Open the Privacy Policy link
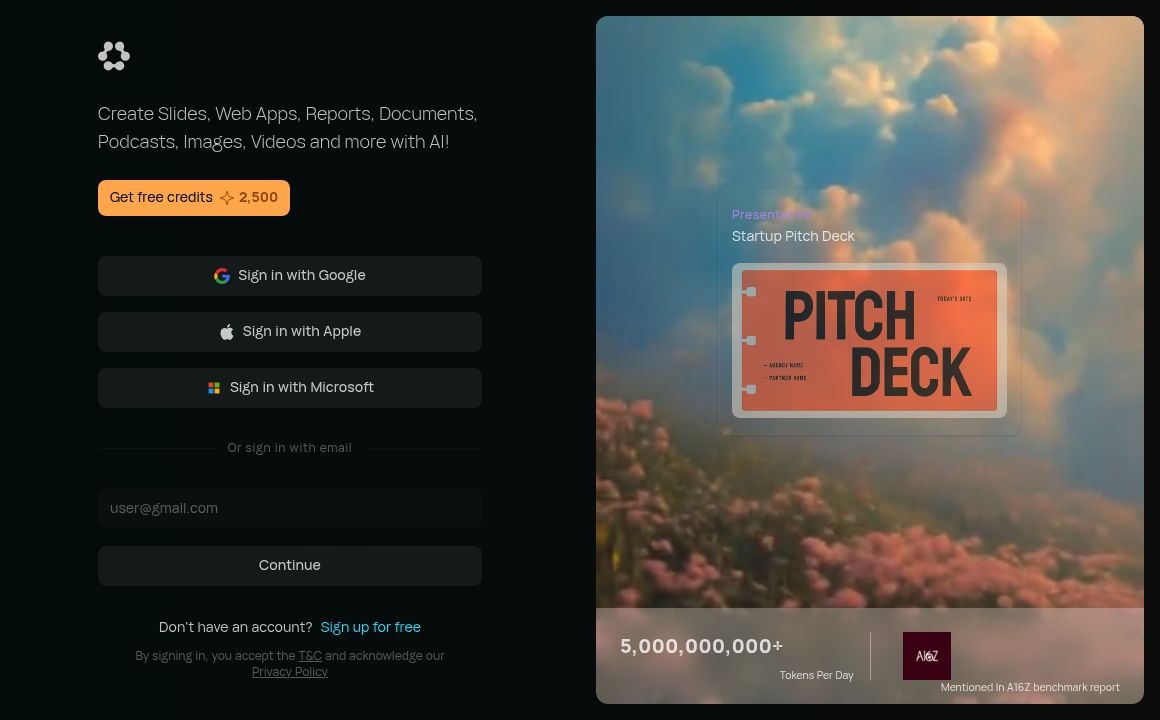 coord(289,672)
